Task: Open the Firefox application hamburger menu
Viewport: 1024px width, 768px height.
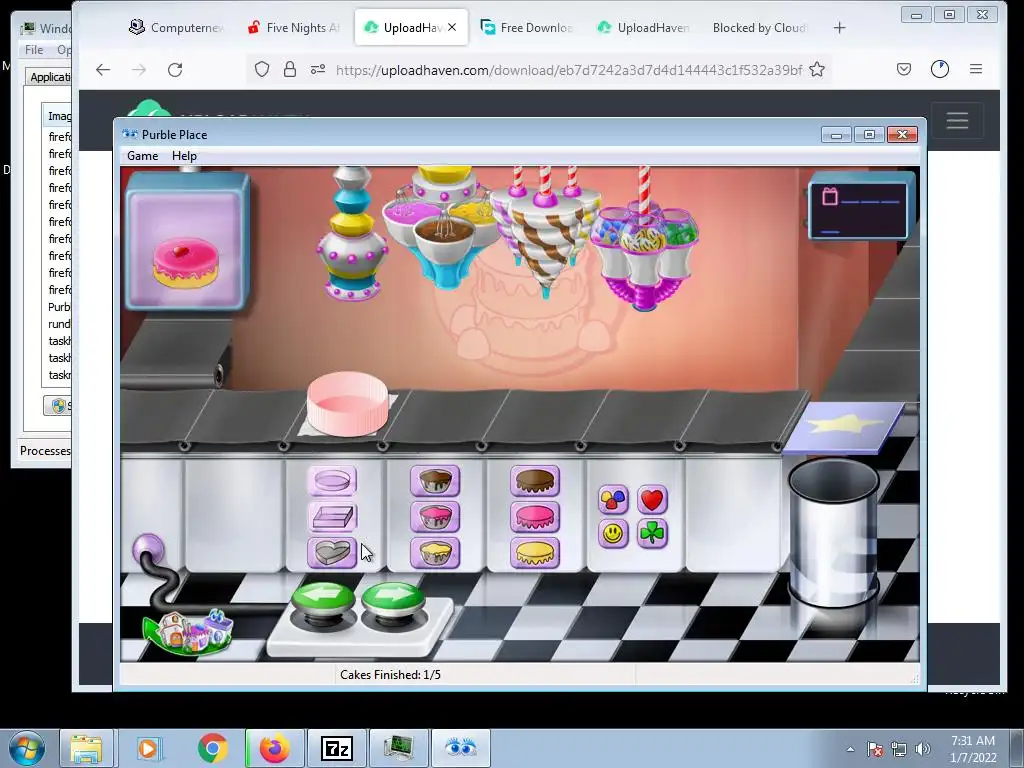Action: (x=976, y=69)
